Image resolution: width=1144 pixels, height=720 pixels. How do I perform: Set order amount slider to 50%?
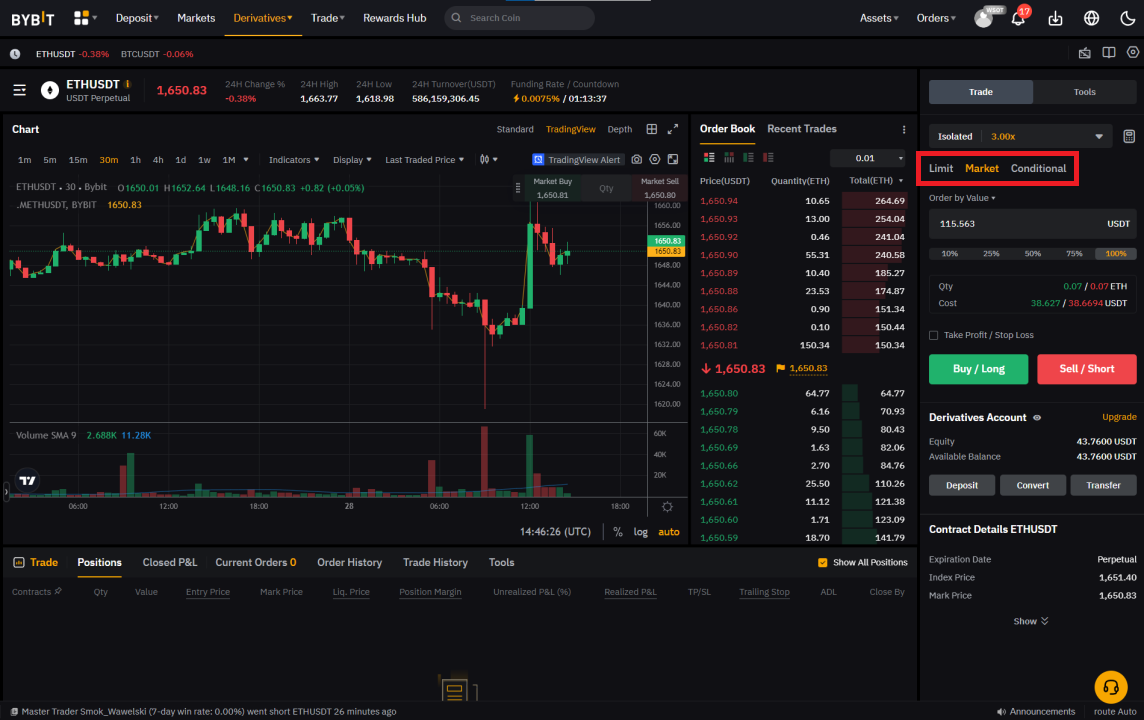click(1032, 254)
